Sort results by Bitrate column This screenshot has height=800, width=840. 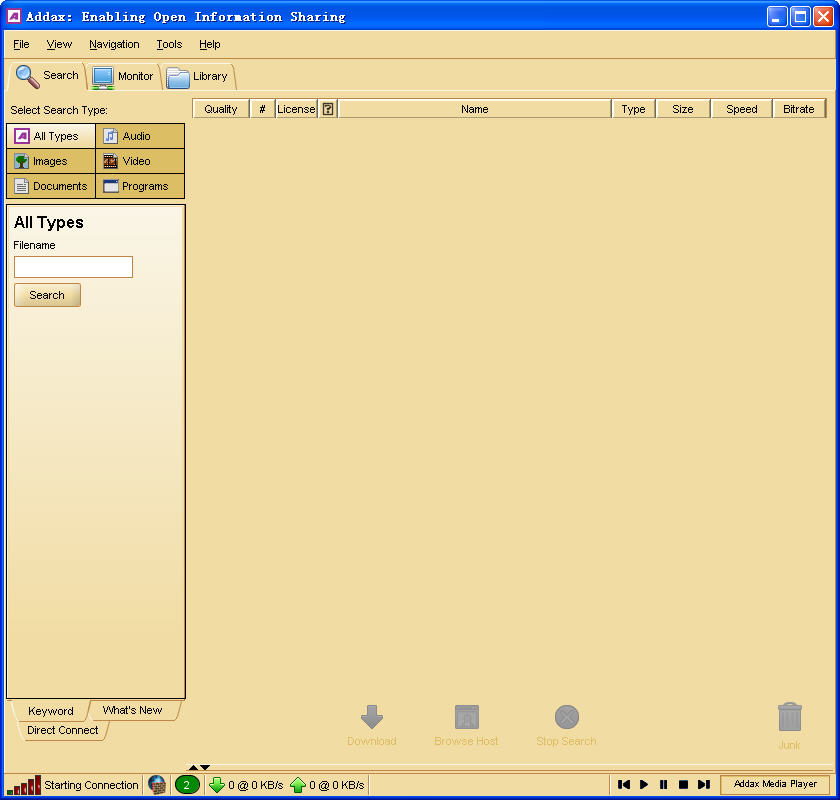click(799, 109)
